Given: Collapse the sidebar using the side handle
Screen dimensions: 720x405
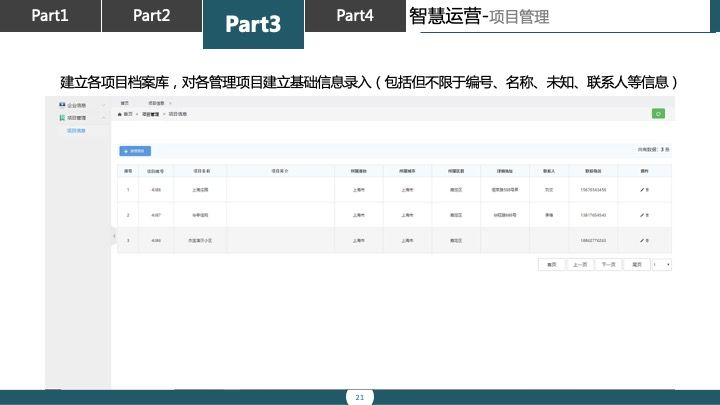Looking at the screenshot, I should pyautogui.click(x=114, y=236).
